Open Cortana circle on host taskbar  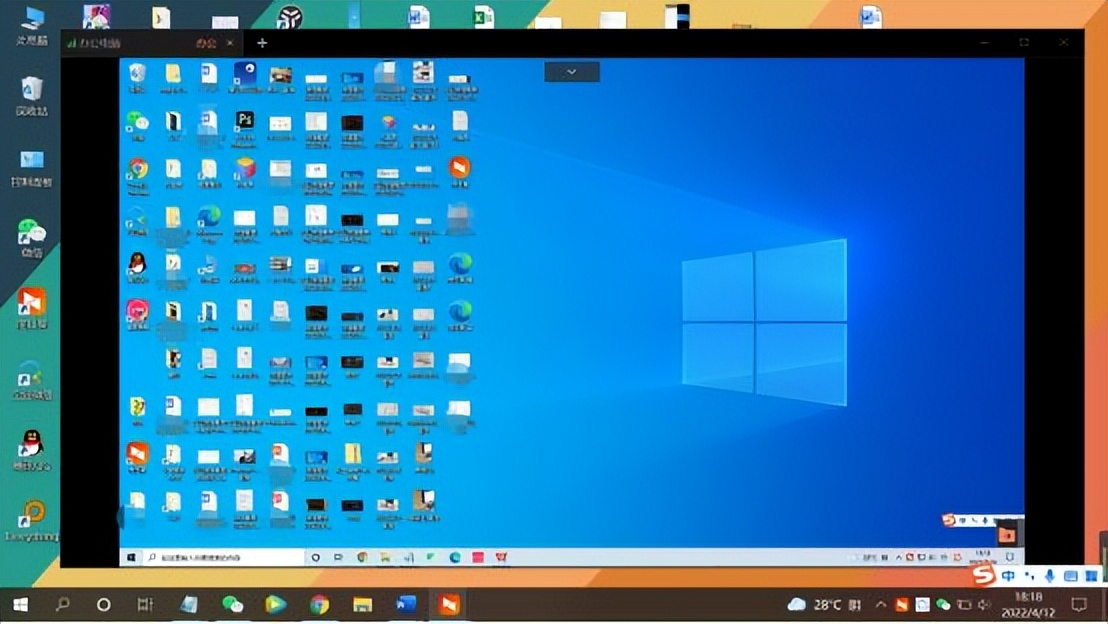[103, 604]
